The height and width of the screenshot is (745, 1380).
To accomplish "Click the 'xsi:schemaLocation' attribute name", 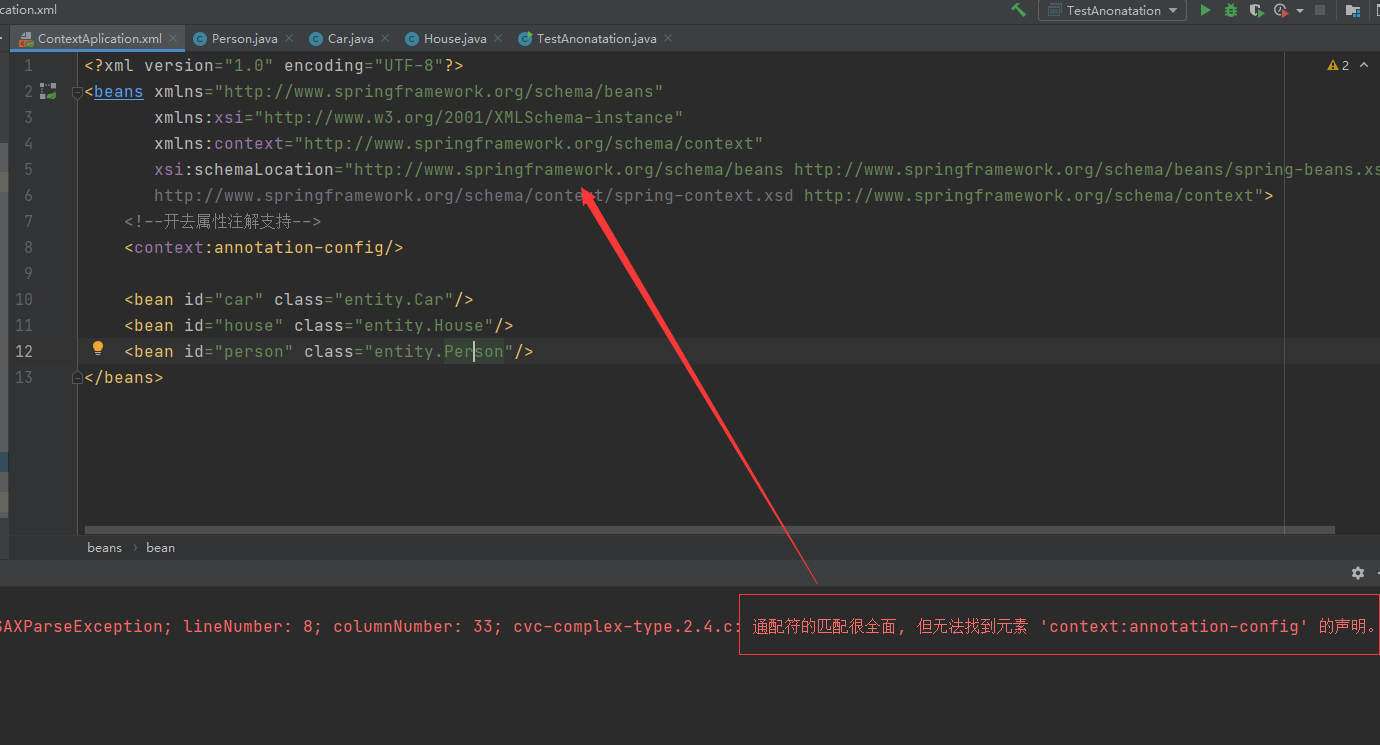I will coord(244,170).
